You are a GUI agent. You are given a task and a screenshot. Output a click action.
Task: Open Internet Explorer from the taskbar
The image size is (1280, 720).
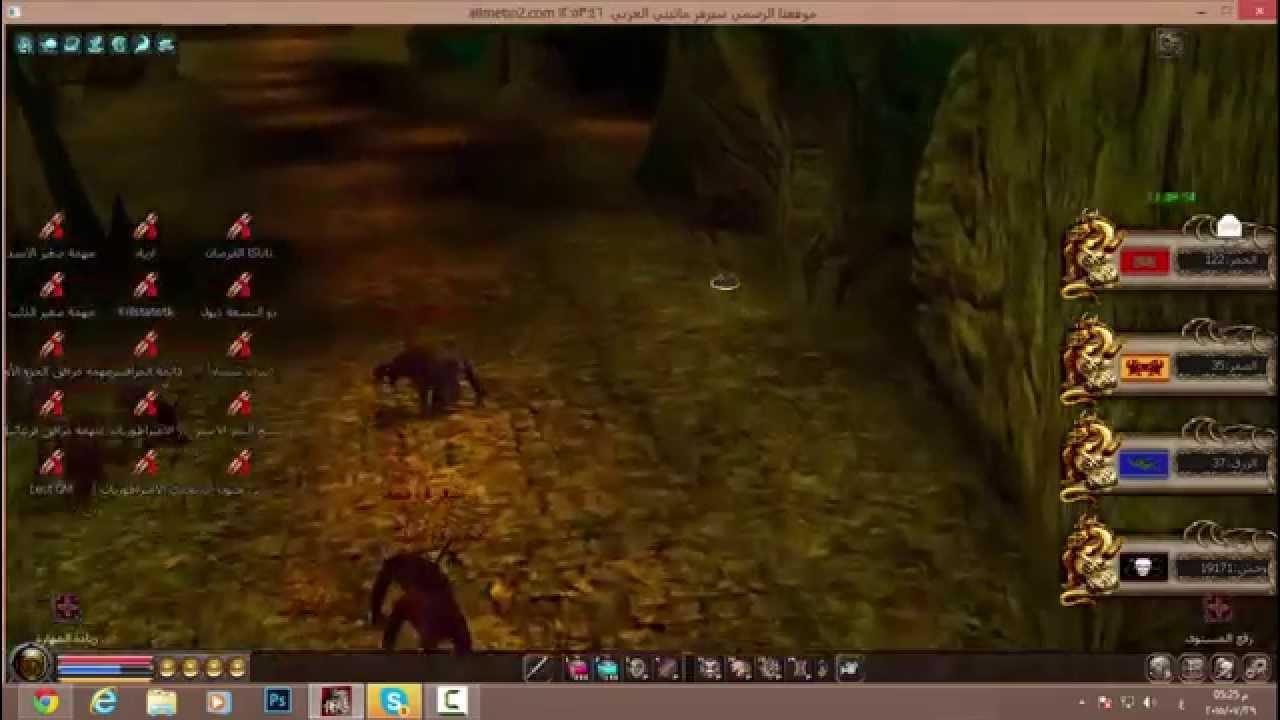coord(103,702)
